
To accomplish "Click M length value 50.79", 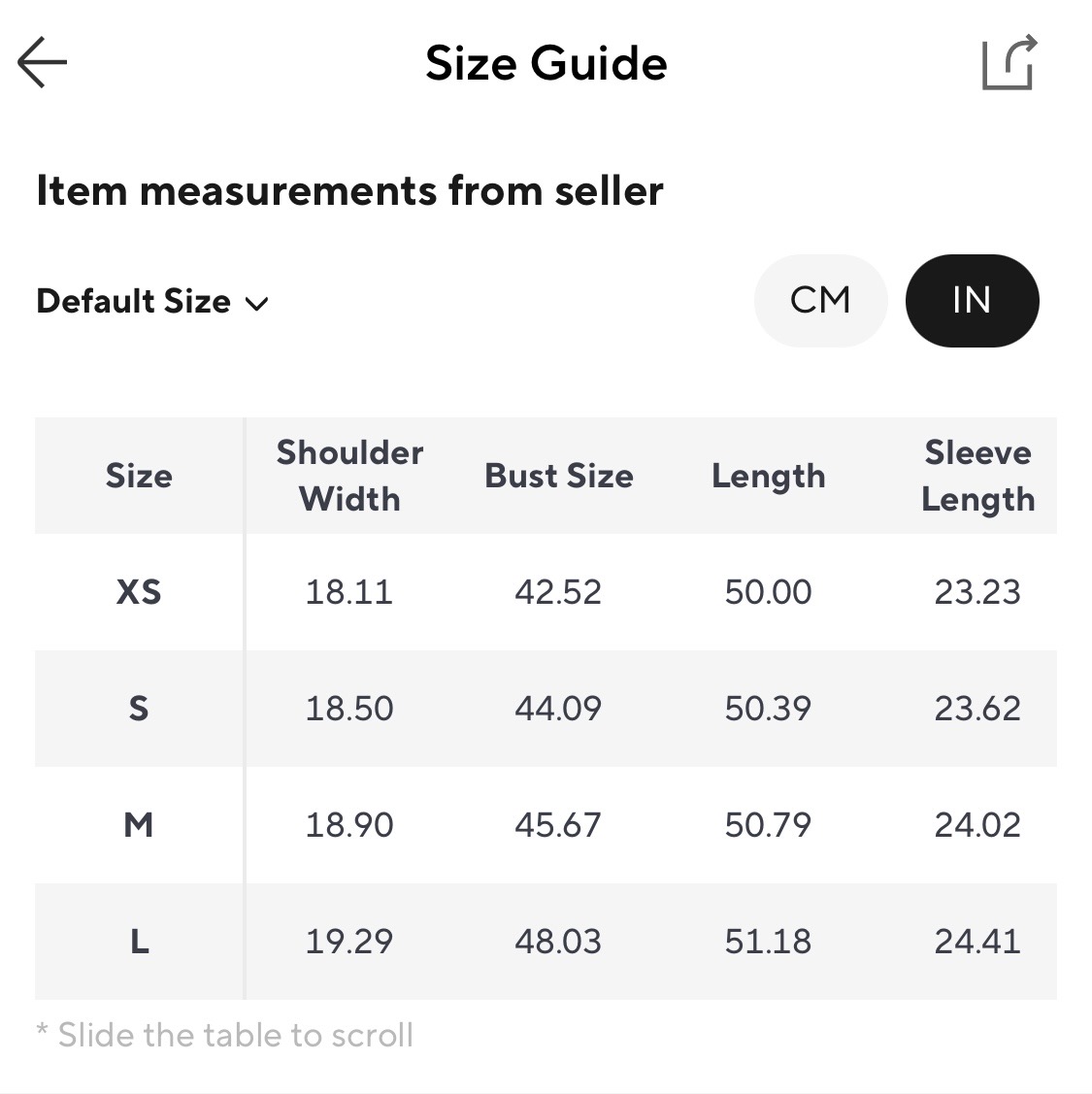I will click(768, 825).
